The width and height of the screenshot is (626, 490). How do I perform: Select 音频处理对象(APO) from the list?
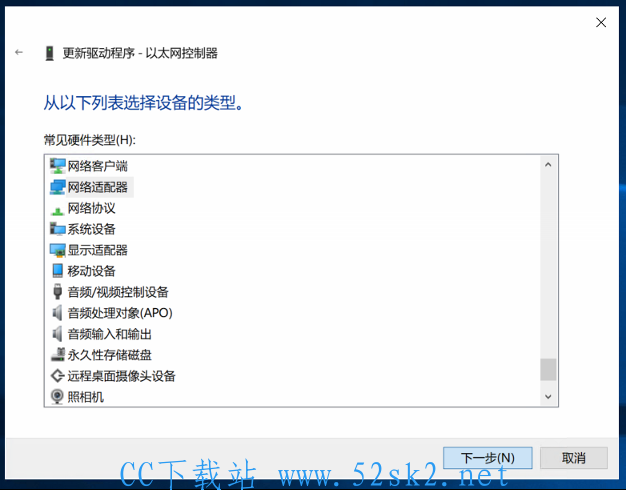(x=120, y=313)
